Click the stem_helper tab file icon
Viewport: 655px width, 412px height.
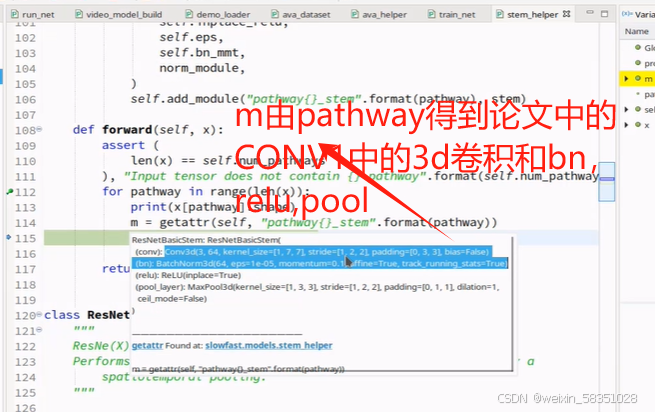499,15
